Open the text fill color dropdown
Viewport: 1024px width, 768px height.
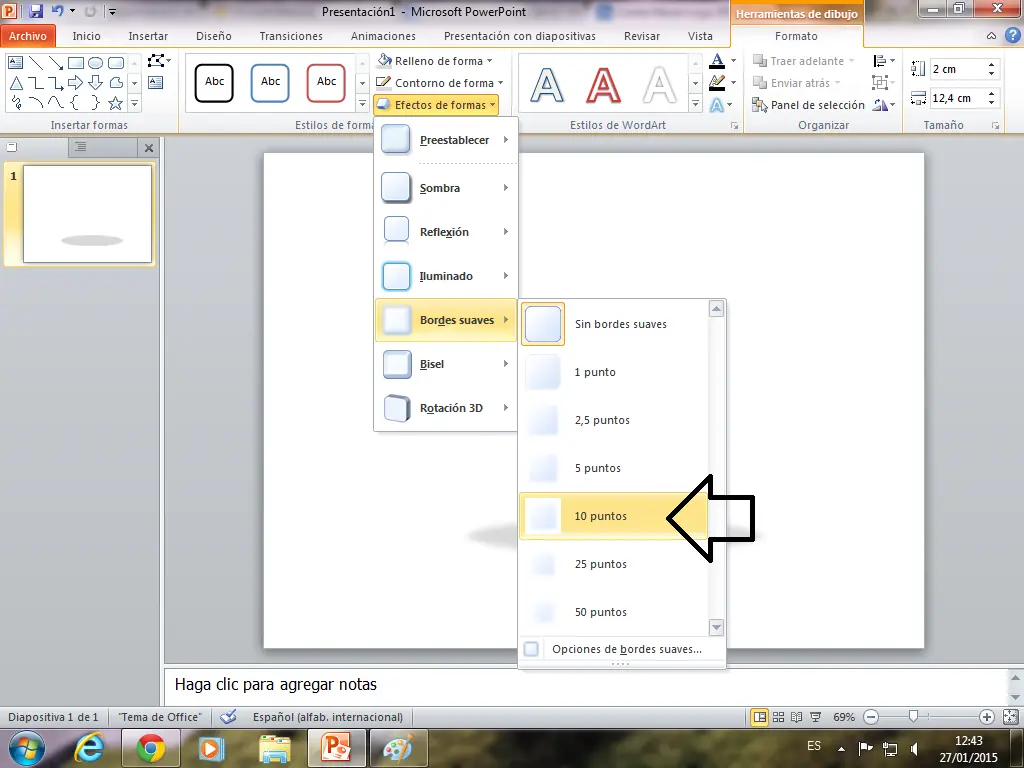click(x=733, y=61)
